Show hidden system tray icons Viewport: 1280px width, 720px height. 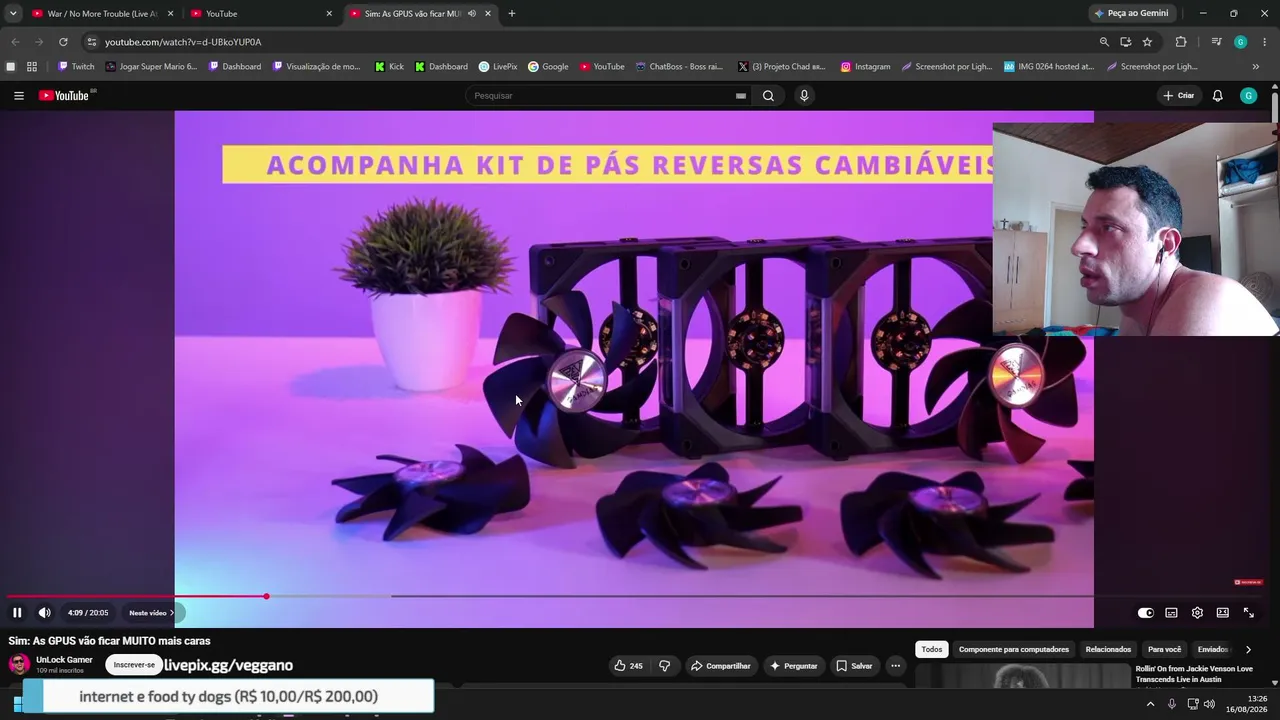[1150, 704]
